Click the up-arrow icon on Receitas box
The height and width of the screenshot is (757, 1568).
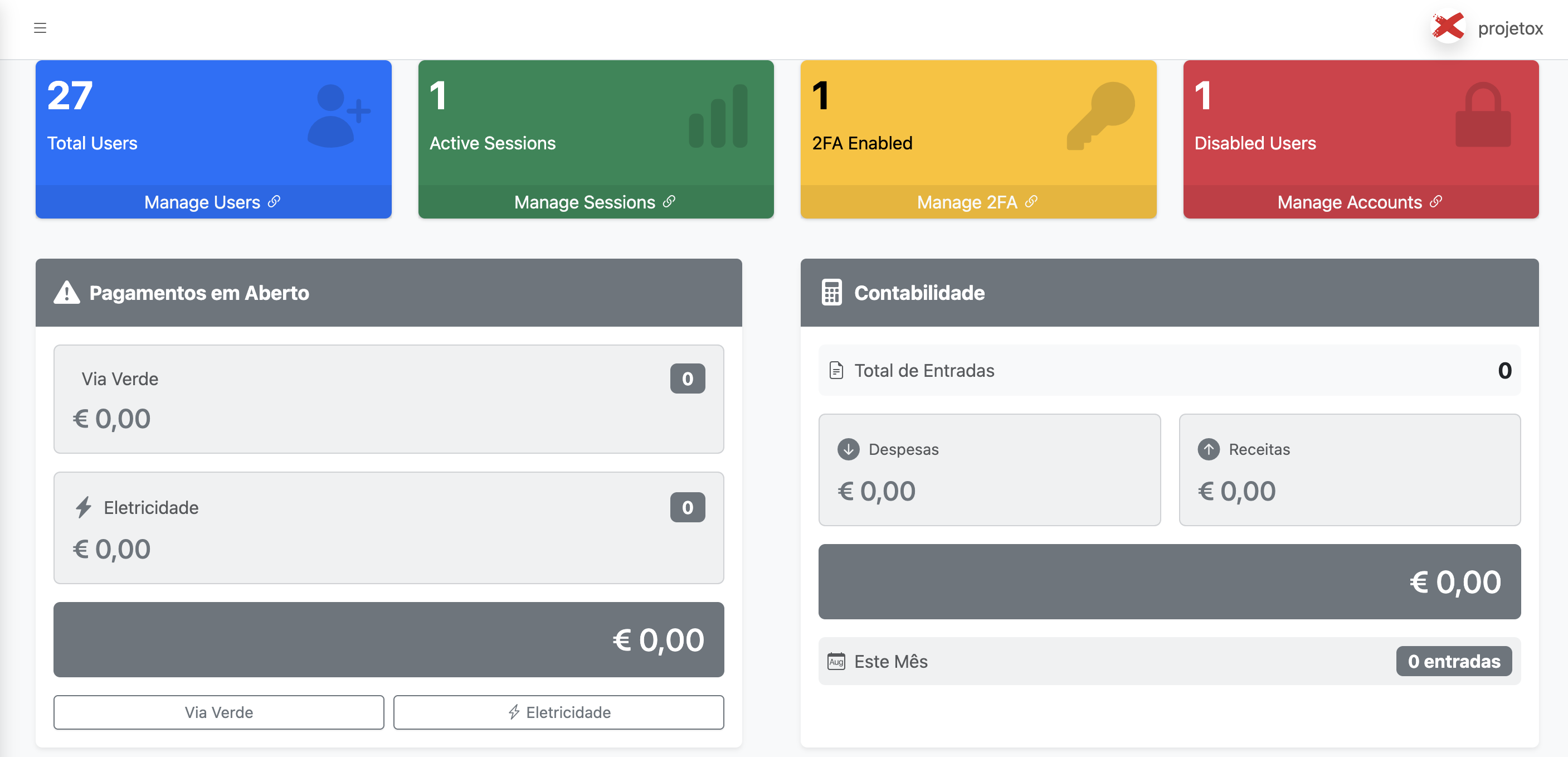(1210, 449)
